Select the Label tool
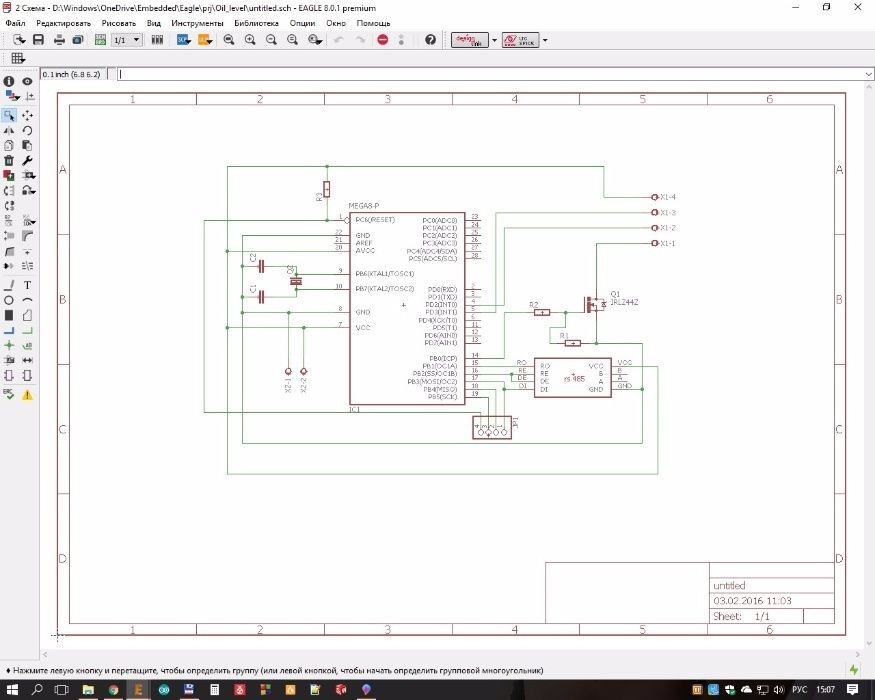Screen dimensions: 875x700 tap(27, 346)
